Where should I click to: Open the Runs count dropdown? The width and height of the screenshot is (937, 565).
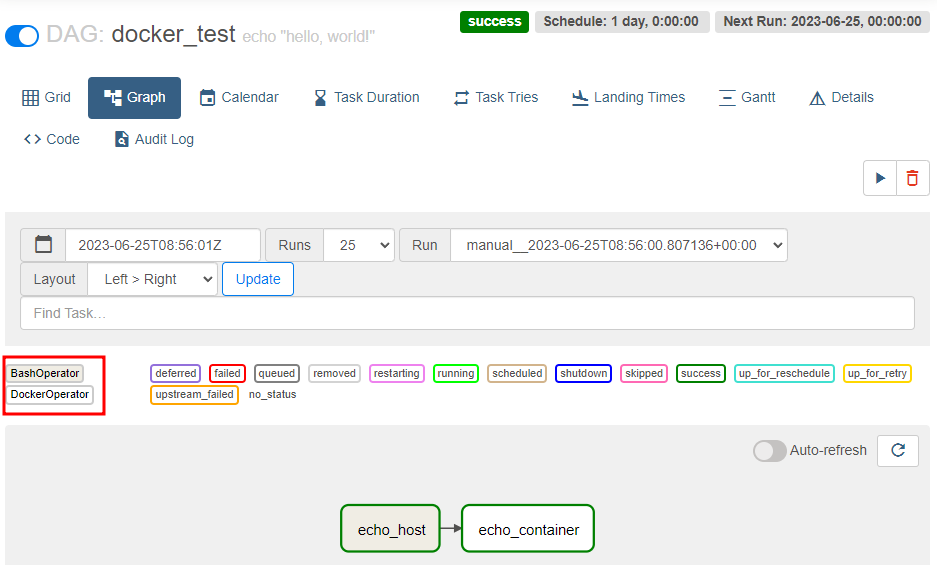pyautogui.click(x=359, y=245)
